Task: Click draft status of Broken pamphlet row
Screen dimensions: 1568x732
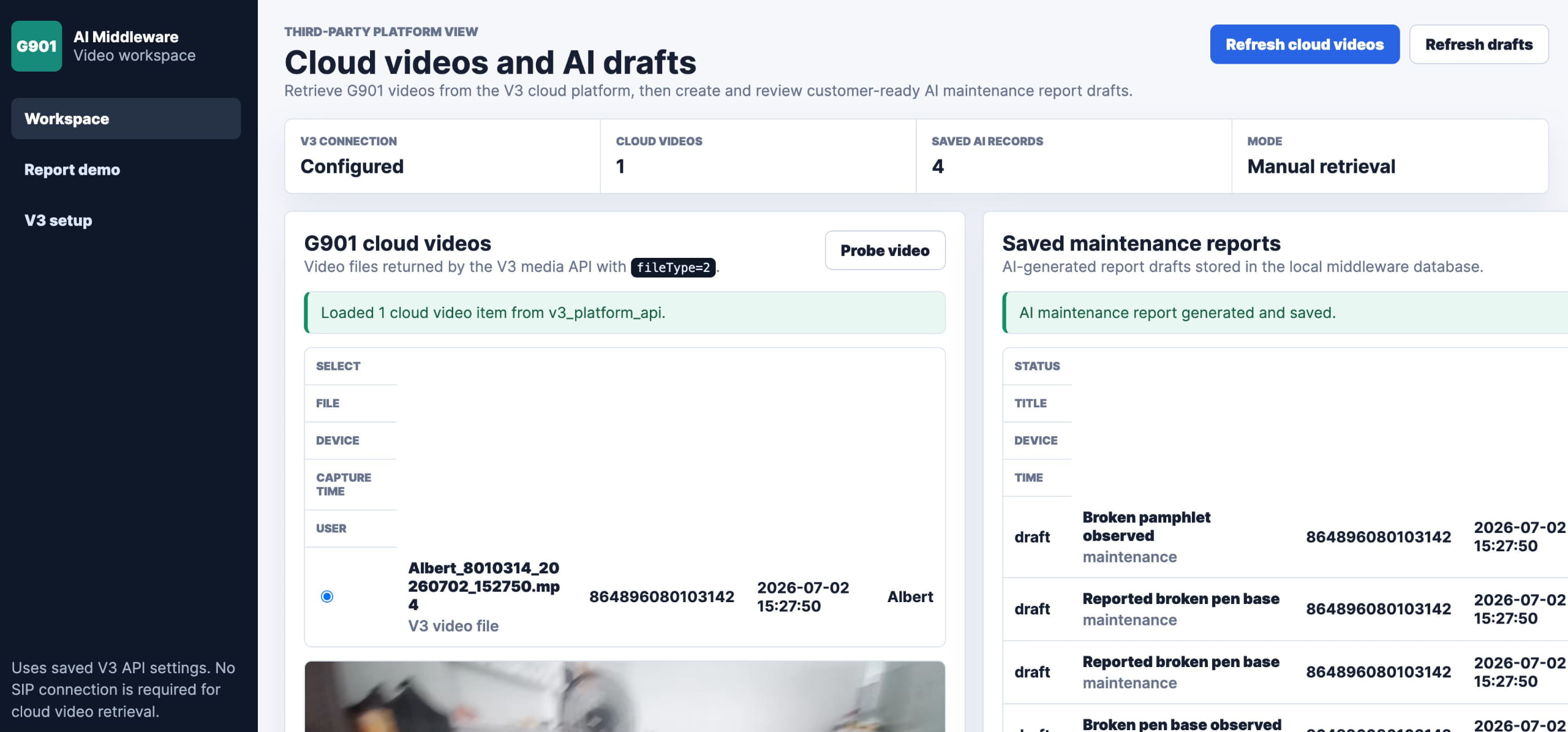Action: 1032,537
